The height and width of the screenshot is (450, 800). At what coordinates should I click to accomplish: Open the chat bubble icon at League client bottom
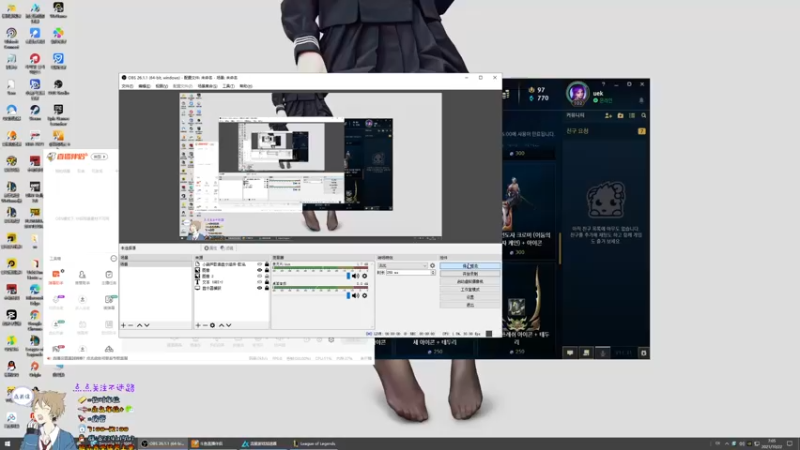pyautogui.click(x=570, y=353)
